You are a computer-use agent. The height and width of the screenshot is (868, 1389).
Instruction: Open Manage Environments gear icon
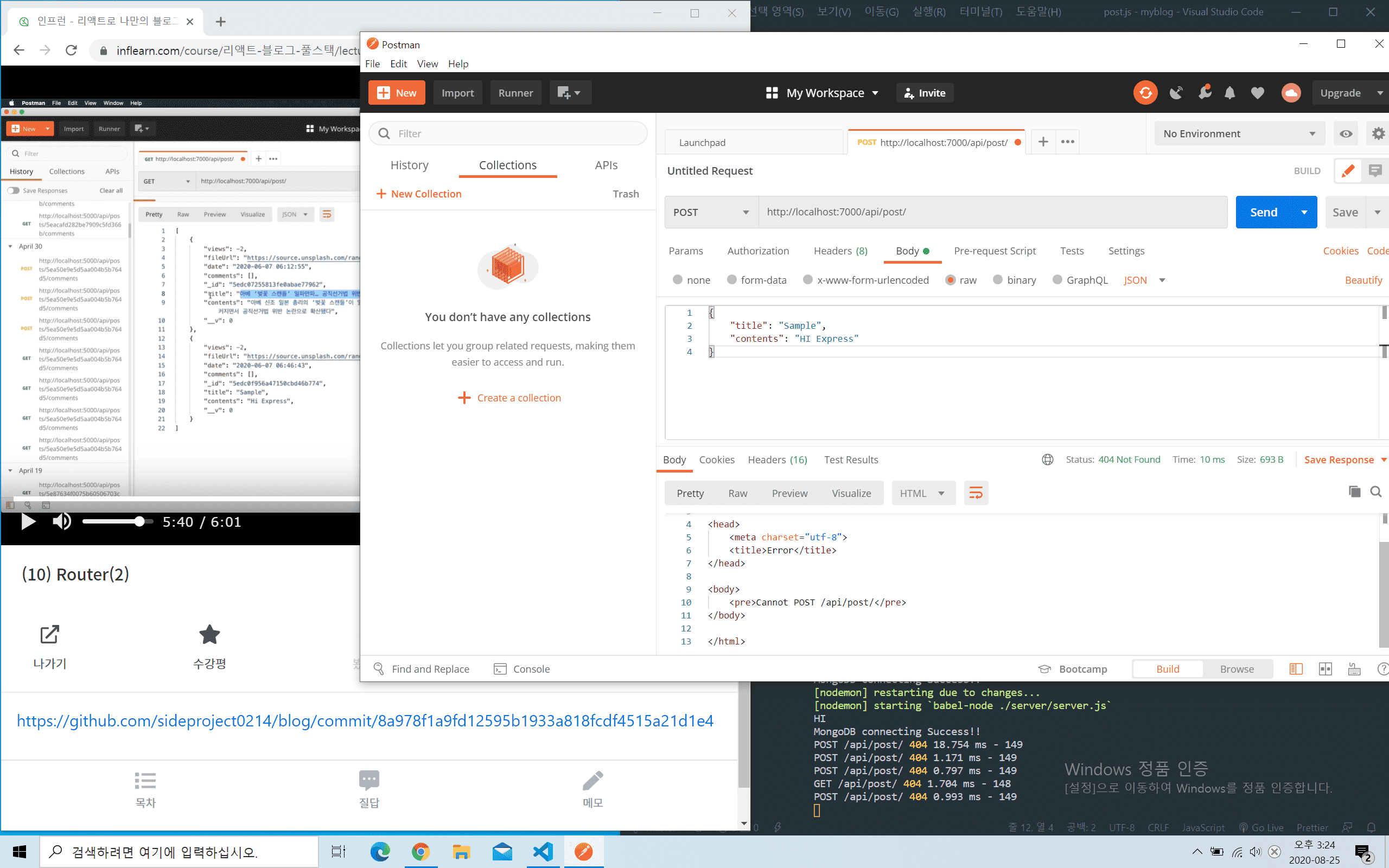click(x=1378, y=134)
